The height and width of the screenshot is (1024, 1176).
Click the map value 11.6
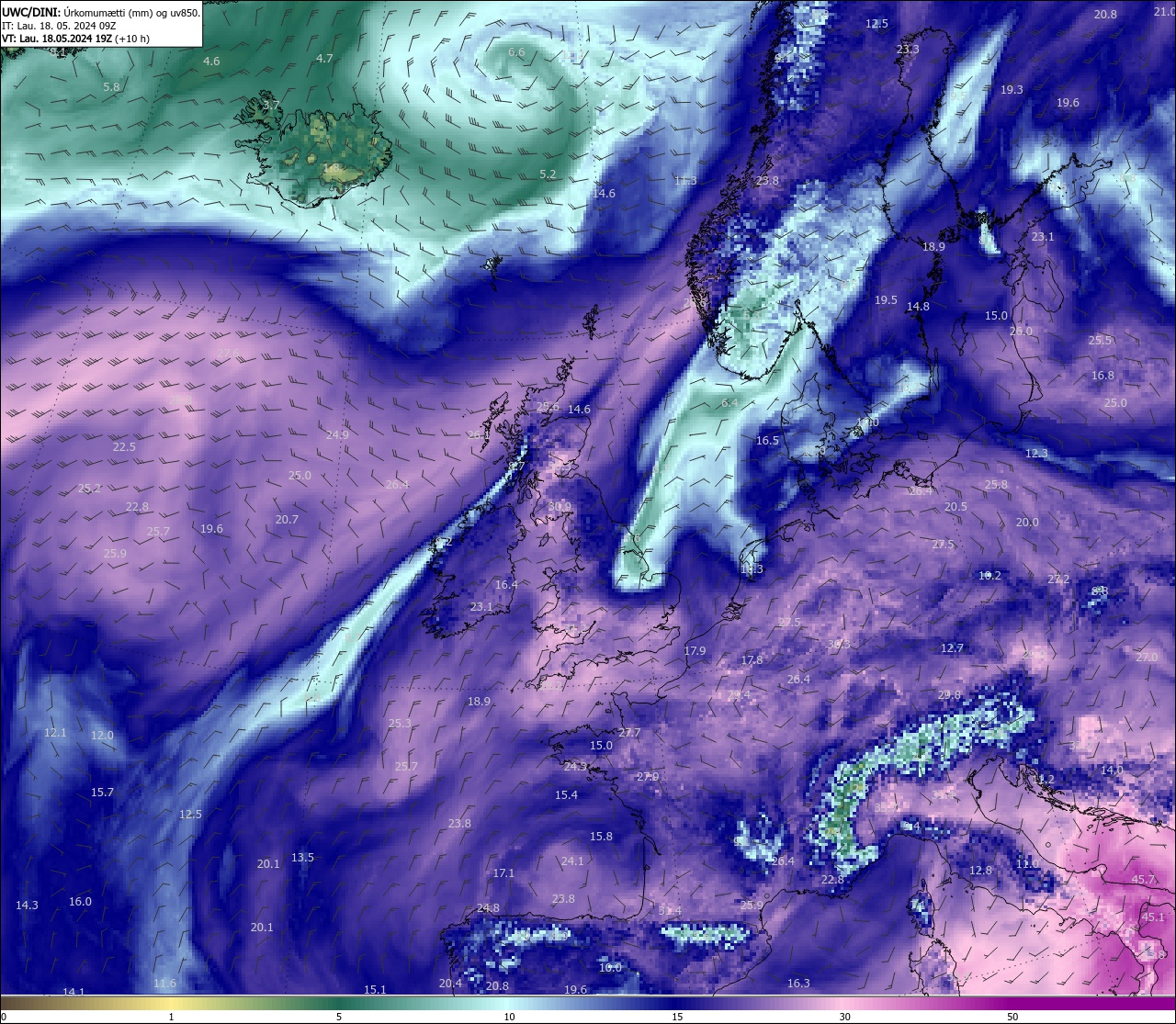pyautogui.click(x=164, y=983)
